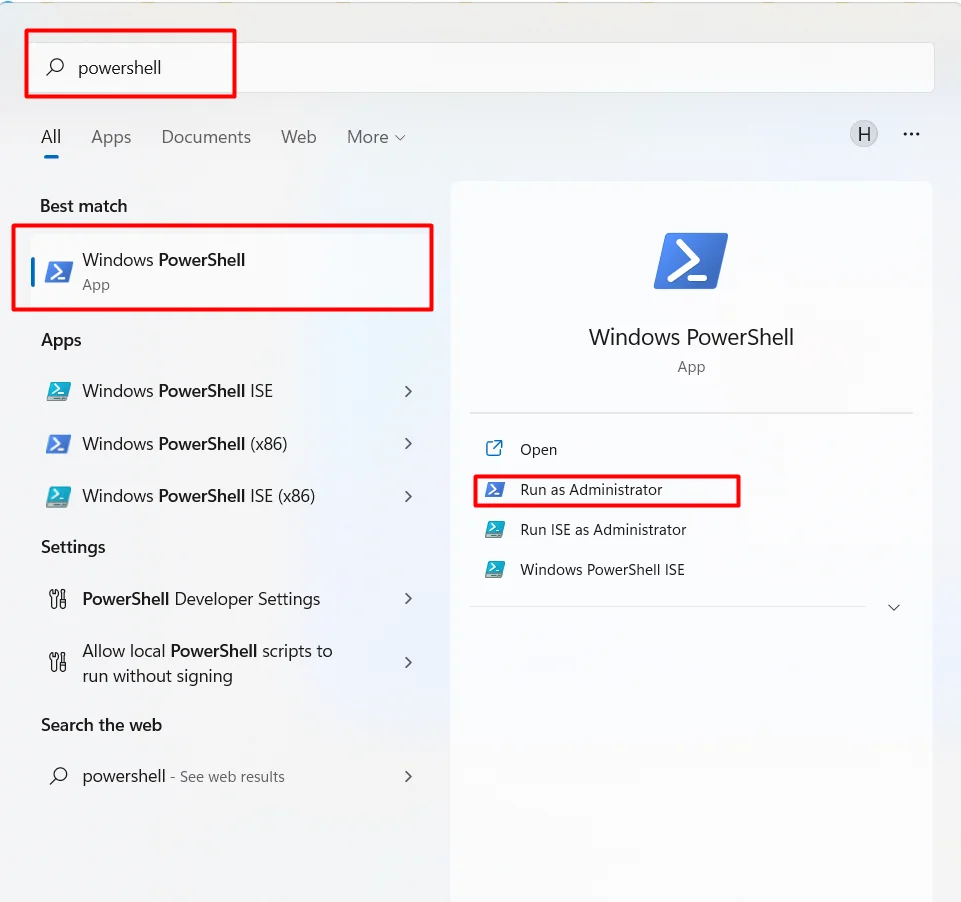Image resolution: width=961 pixels, height=902 pixels.
Task: Click the web search magnifier icon
Action: coord(59,776)
